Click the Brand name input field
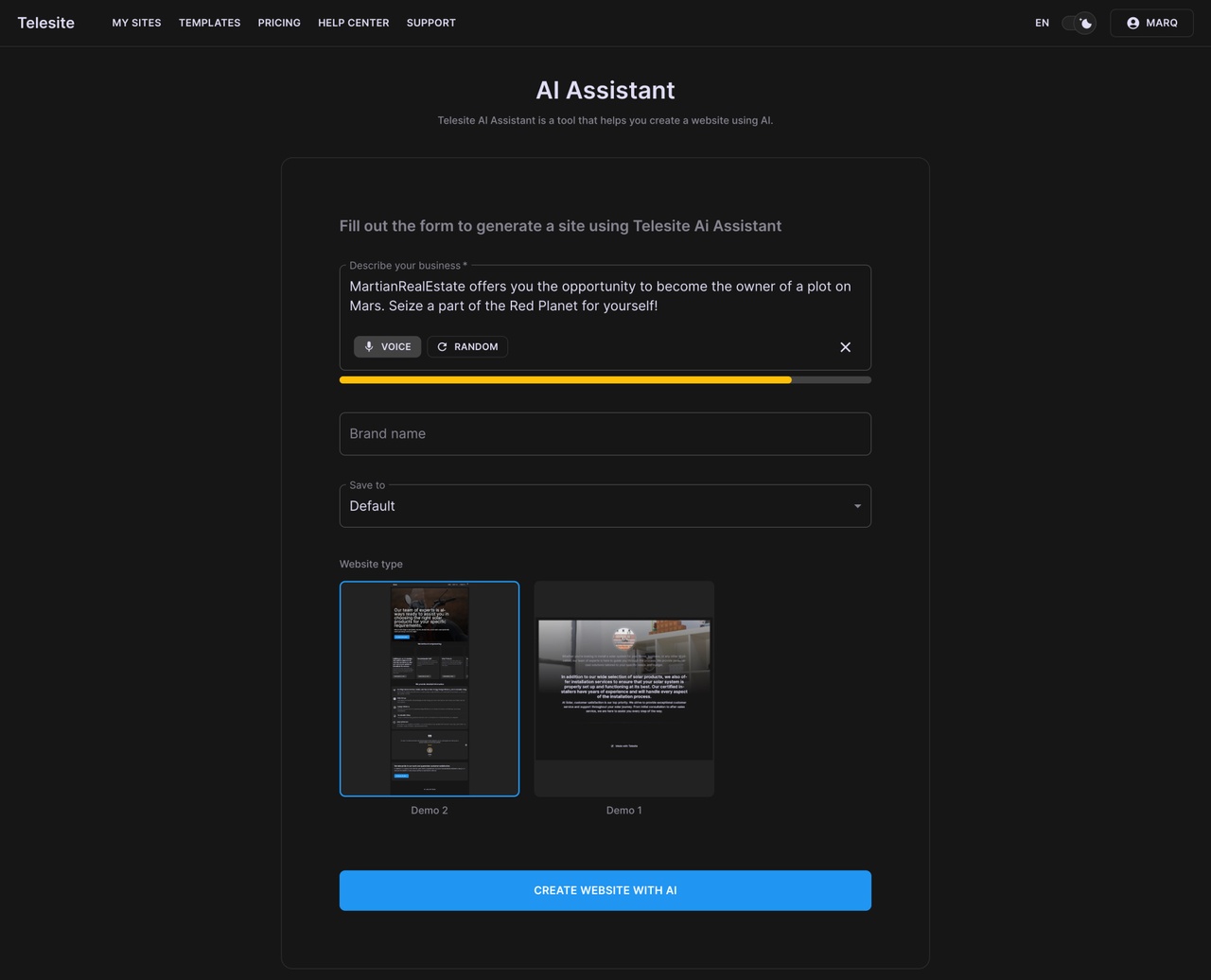 (605, 433)
